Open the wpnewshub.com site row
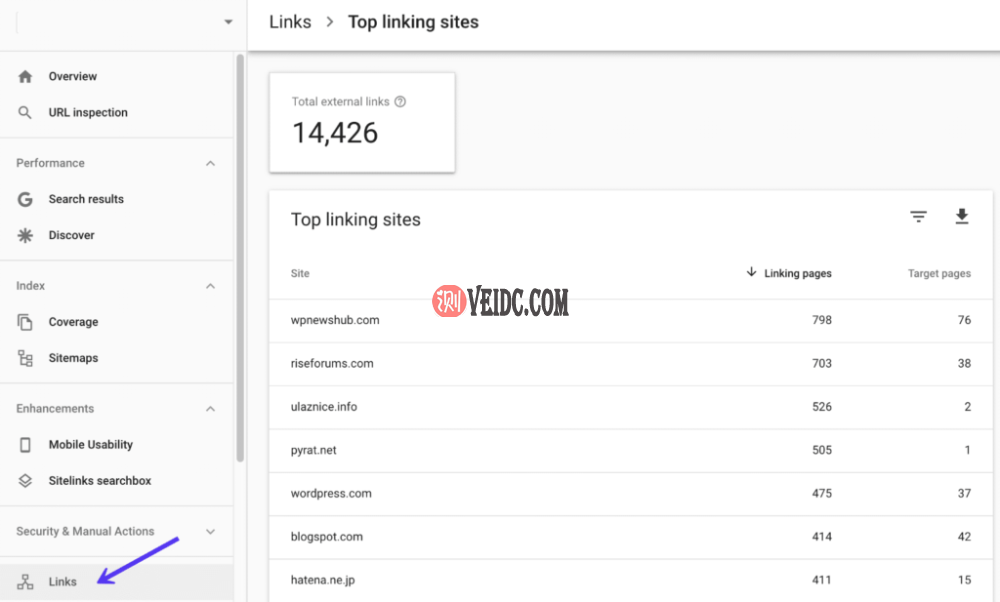1000x602 pixels. (x=335, y=320)
